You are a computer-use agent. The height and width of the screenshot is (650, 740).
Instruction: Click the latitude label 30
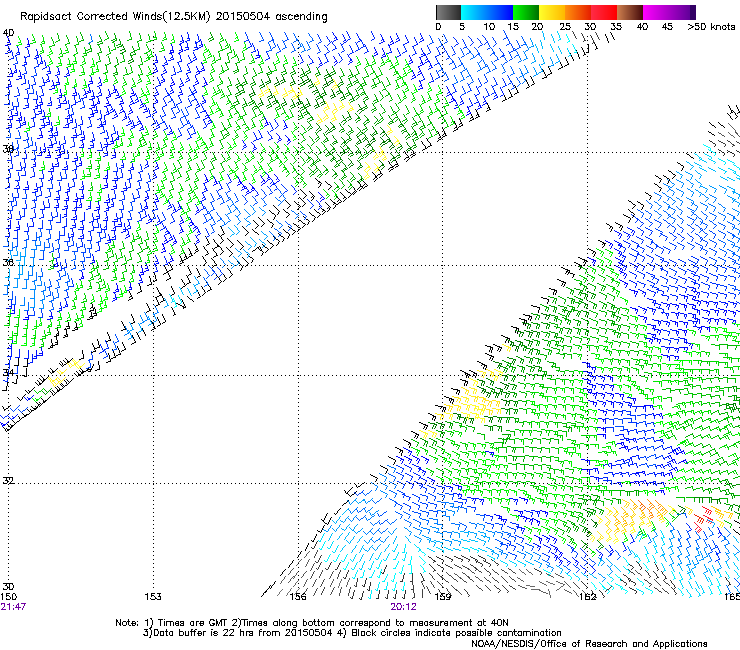click(8, 587)
